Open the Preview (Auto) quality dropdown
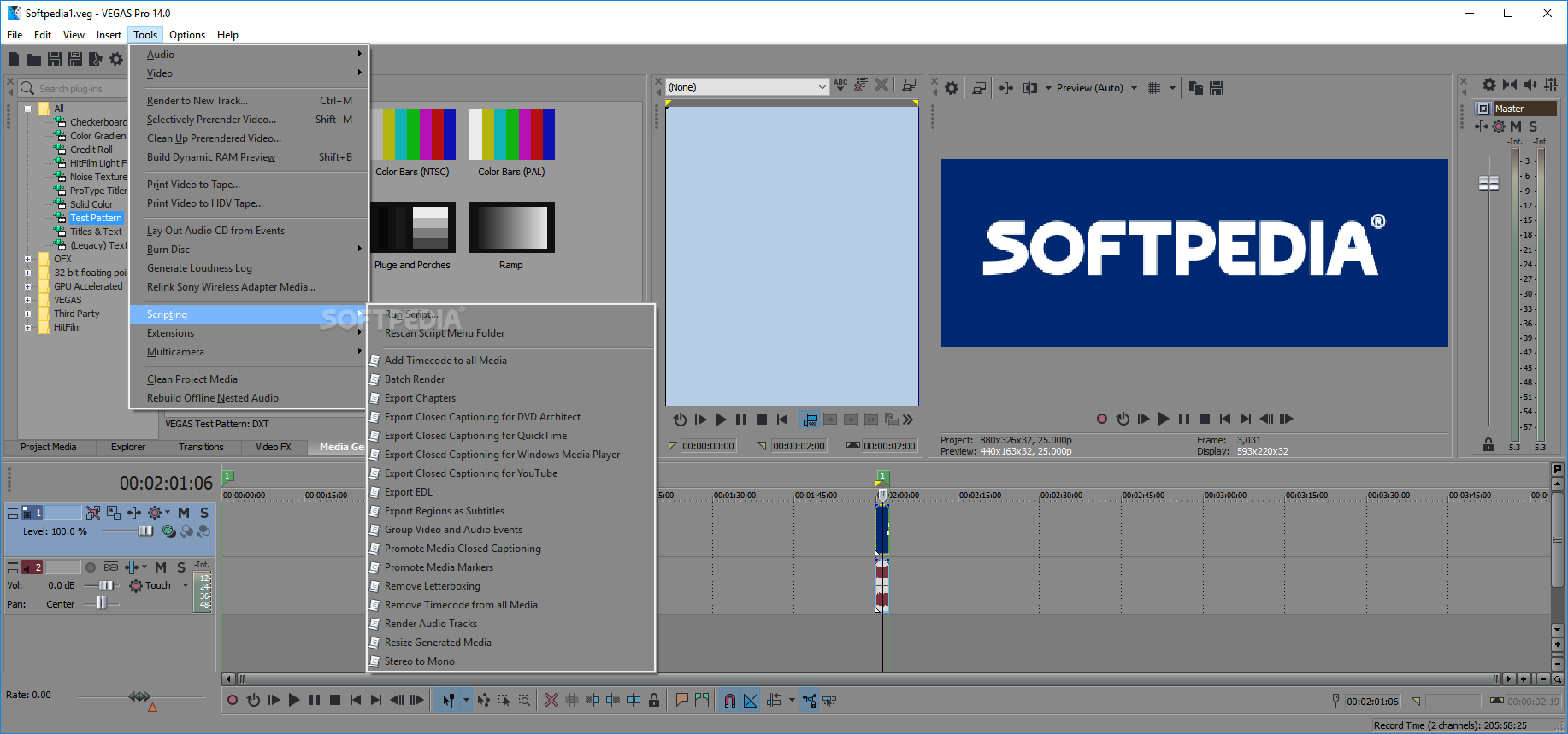Image resolution: width=1568 pixels, height=734 pixels. point(1134,87)
